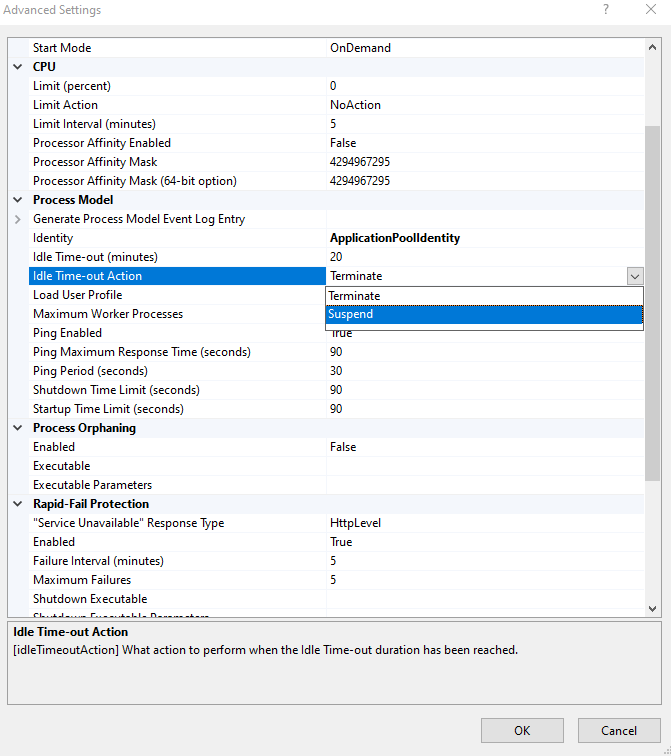The width and height of the screenshot is (671, 756).
Task: Choose Suspend from the dropdown list
Action: click(x=484, y=314)
